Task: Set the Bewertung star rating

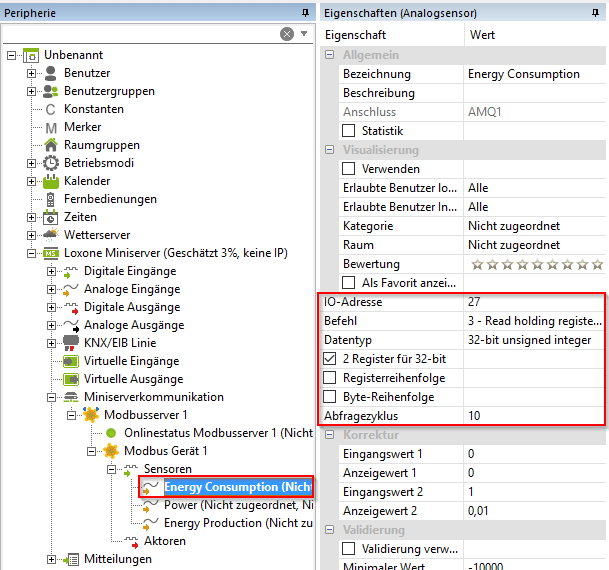Action: pyautogui.click(x=538, y=264)
